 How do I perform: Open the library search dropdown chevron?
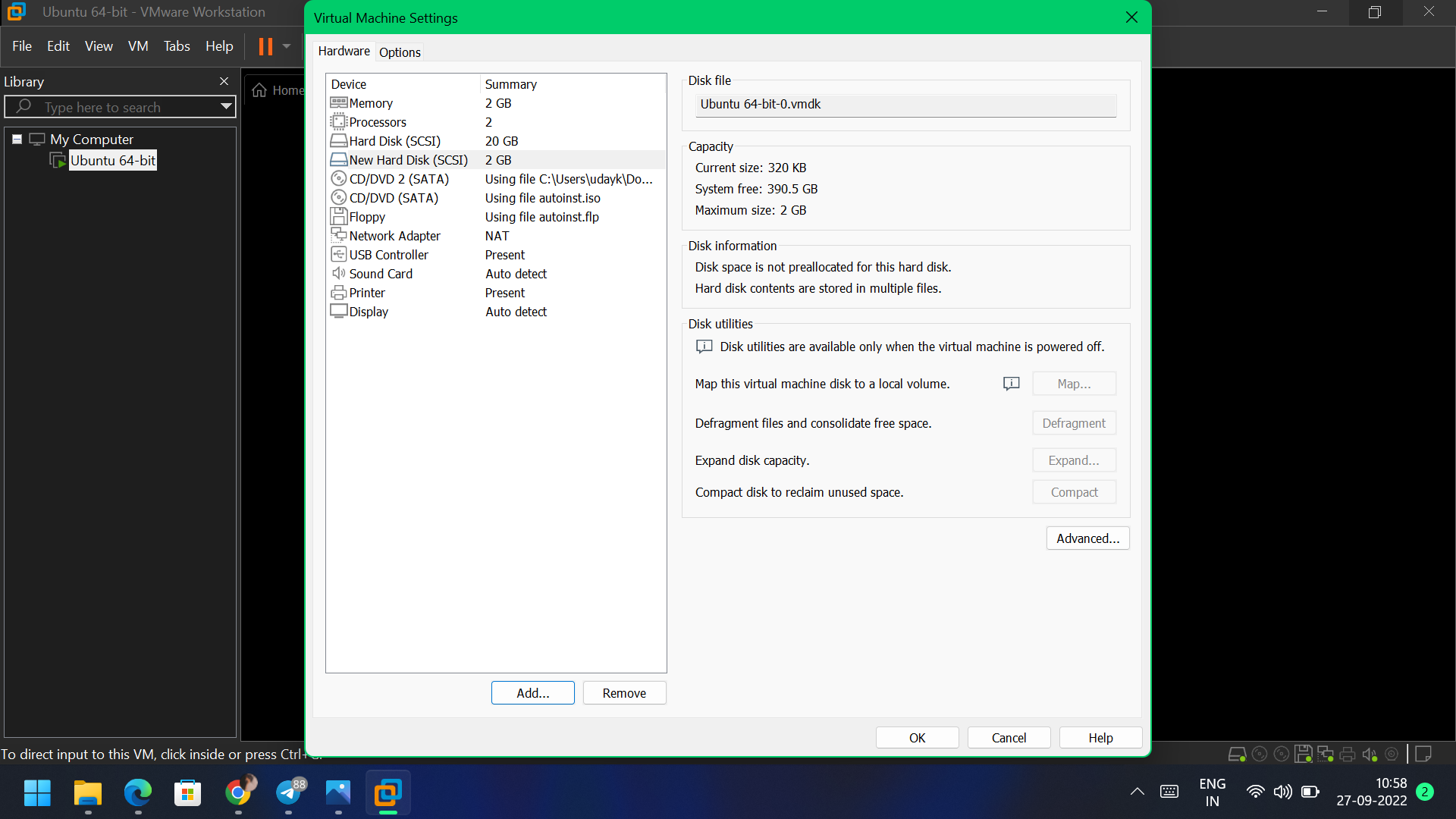pyautogui.click(x=225, y=106)
